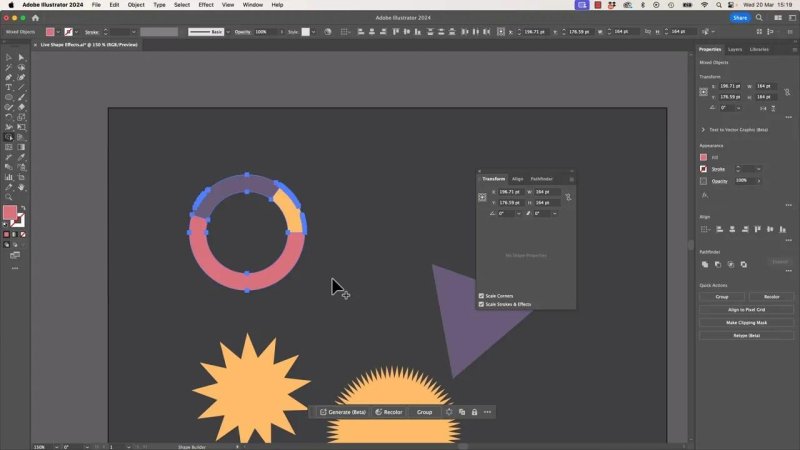Click the toolbar Fill color swatch
Screen dimensions: 800x450
coord(10,212)
